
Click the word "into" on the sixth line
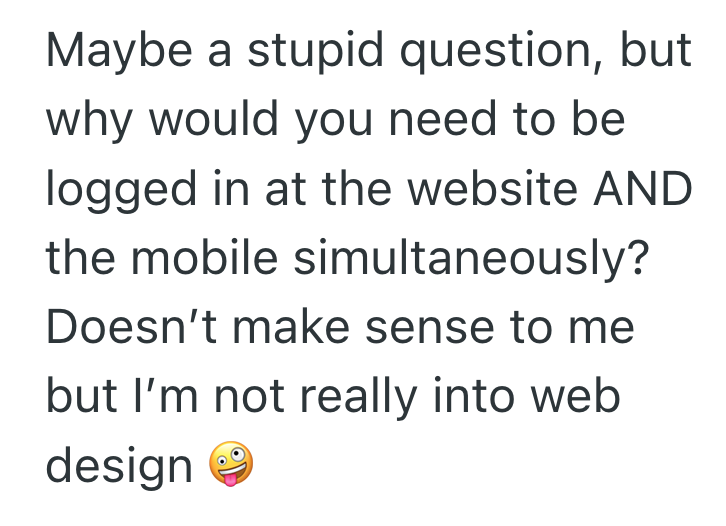pos(482,397)
